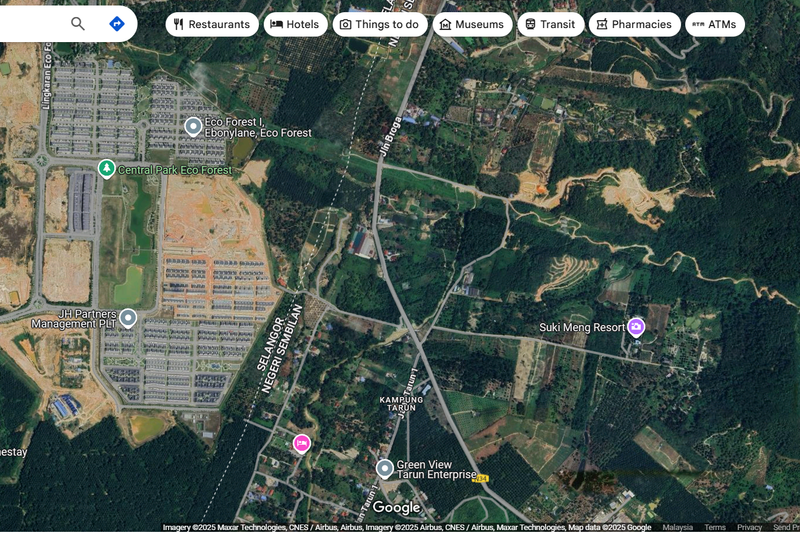Filter map by Restaurants
This screenshot has height=552, width=800.
click(212, 24)
